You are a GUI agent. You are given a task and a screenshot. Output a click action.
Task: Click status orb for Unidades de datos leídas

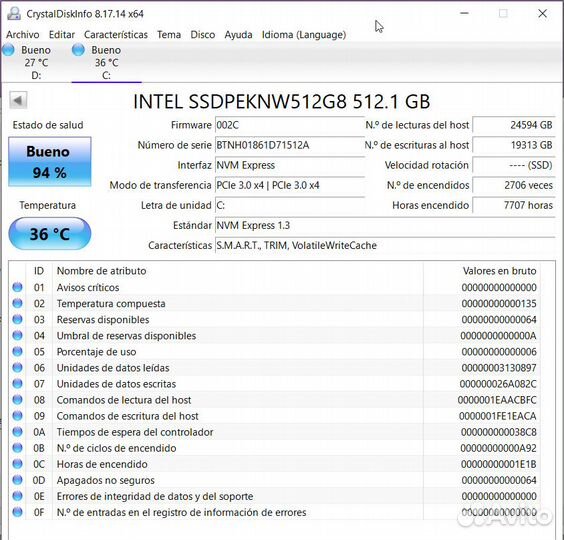(x=17, y=367)
